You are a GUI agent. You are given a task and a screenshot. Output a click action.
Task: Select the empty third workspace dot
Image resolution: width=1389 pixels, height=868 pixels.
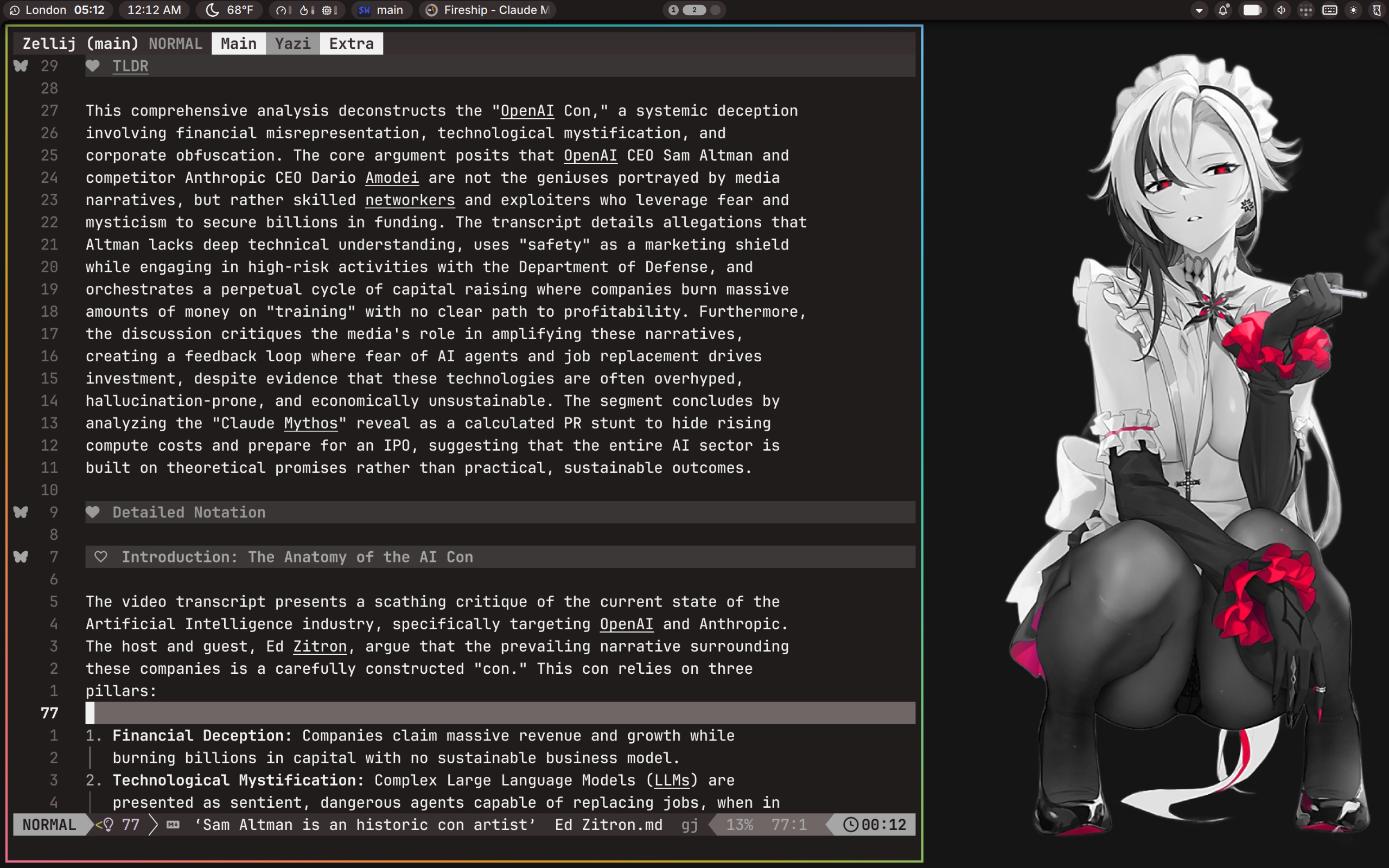point(715,10)
